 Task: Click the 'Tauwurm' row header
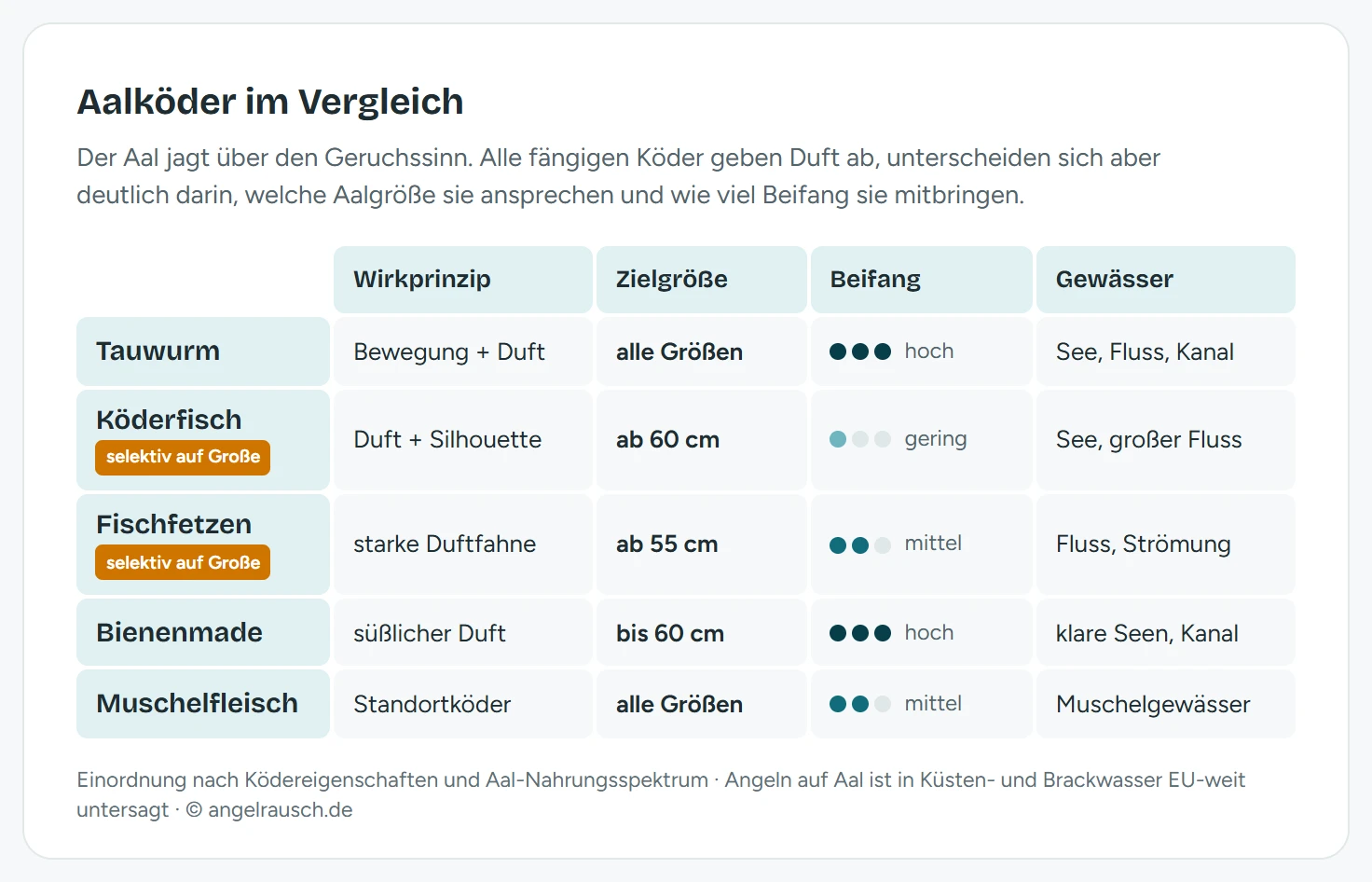(203, 351)
